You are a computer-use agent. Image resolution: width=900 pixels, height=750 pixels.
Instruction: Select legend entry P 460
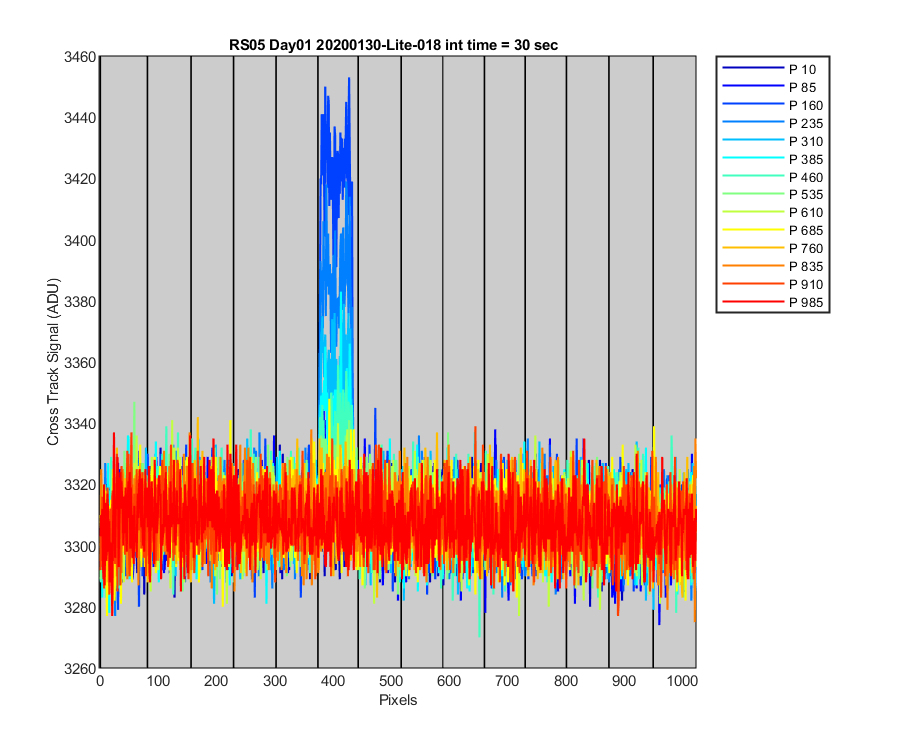point(773,177)
